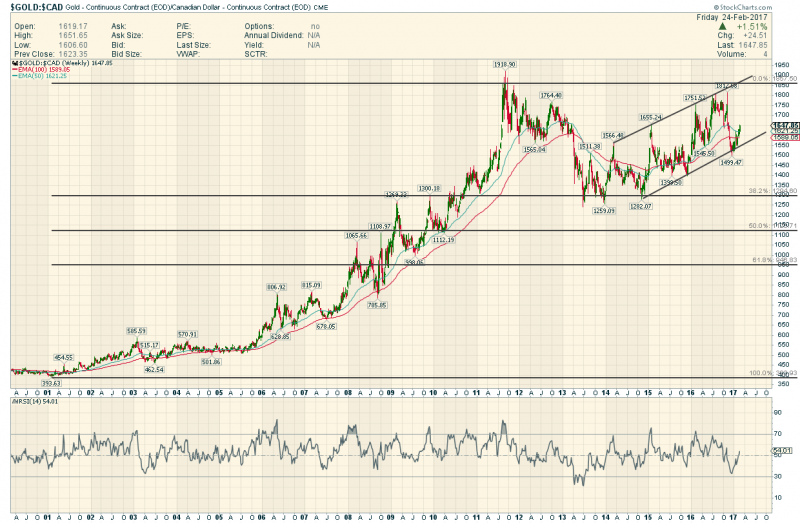
Task: Click the price label 628.85
Action: coord(280,337)
